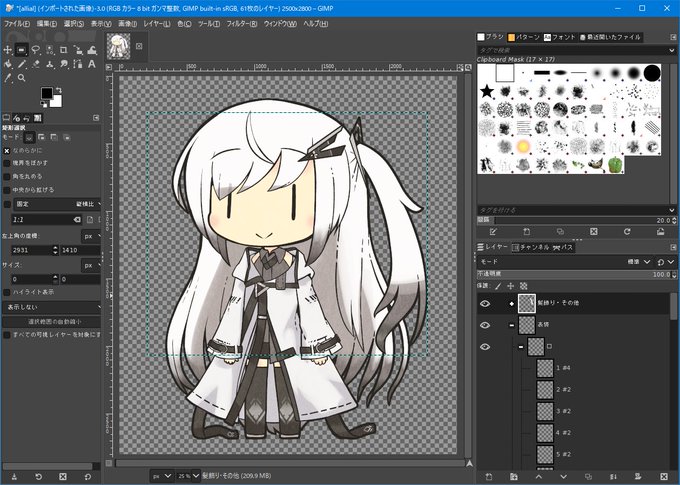Screen dimensions: 680x485
Task: Select the Unified Transform tool
Action: pyautogui.click(x=78, y=50)
